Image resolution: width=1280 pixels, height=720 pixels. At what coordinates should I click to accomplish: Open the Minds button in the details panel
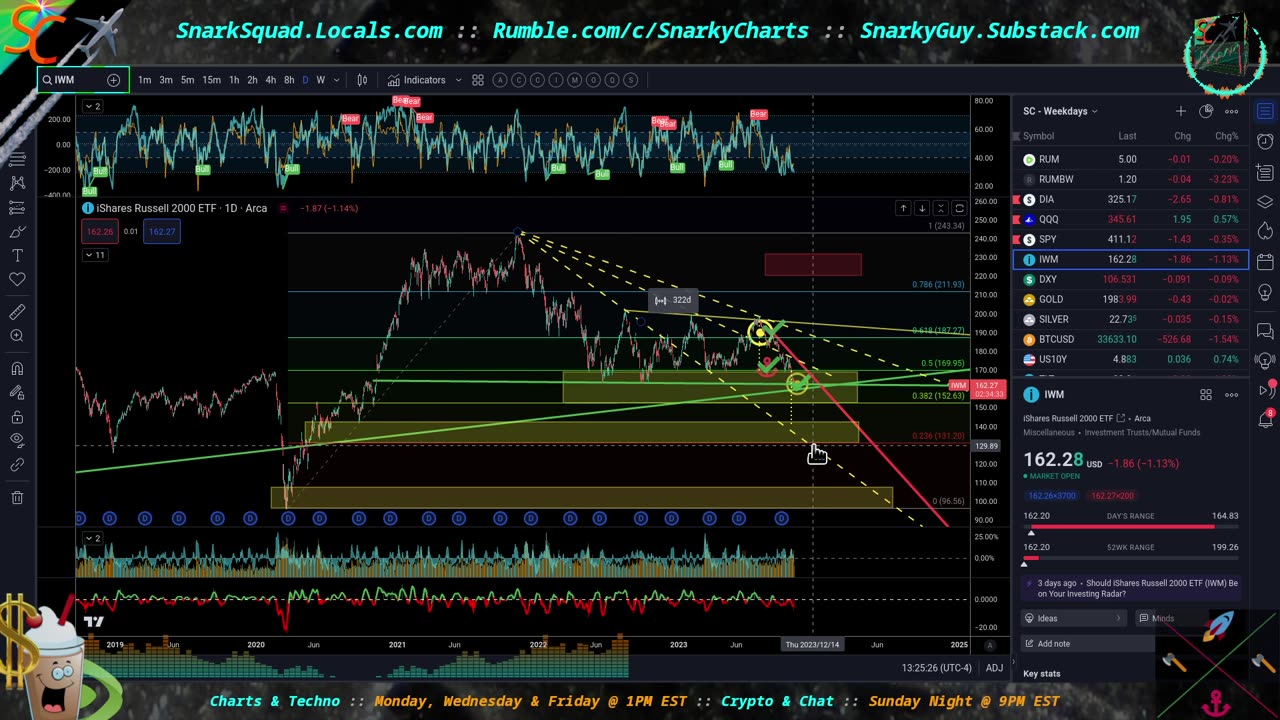tap(1156, 618)
